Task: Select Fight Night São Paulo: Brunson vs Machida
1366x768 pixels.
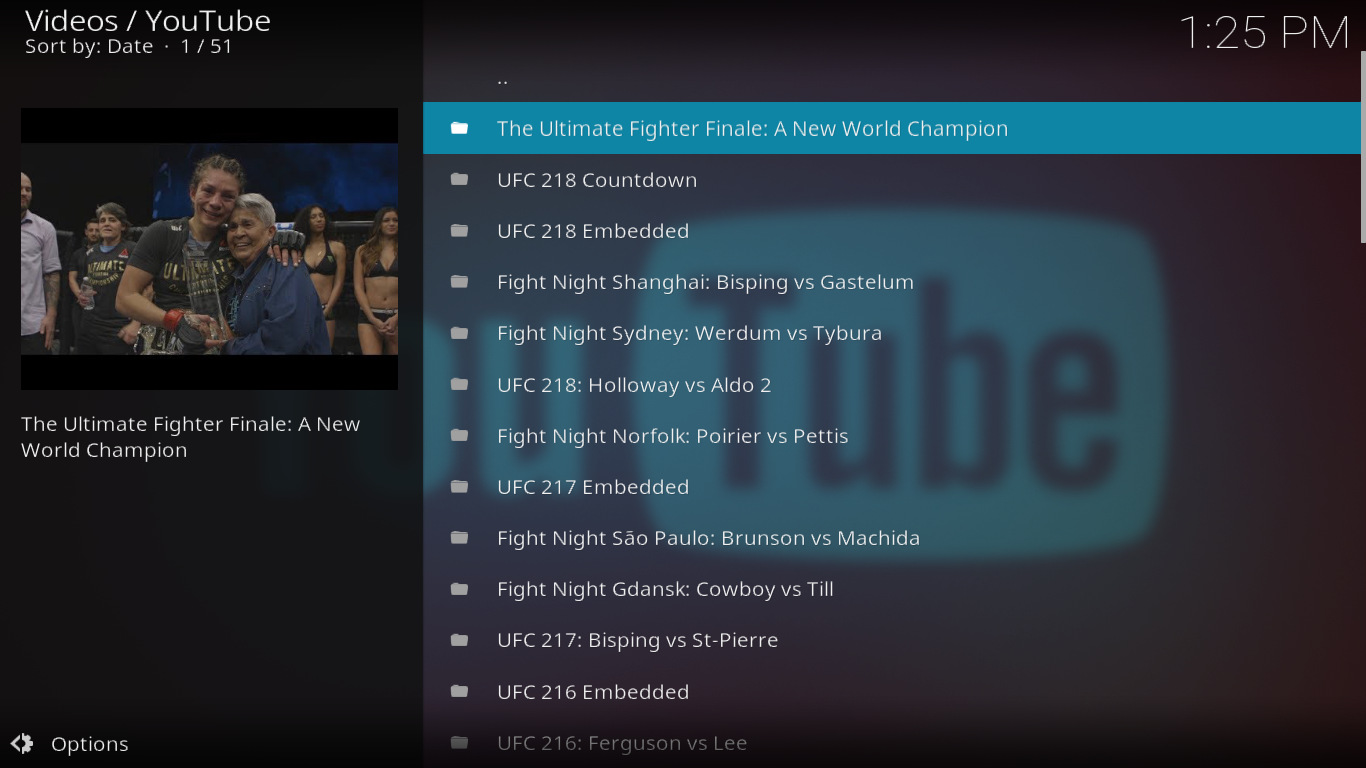Action: click(x=708, y=537)
